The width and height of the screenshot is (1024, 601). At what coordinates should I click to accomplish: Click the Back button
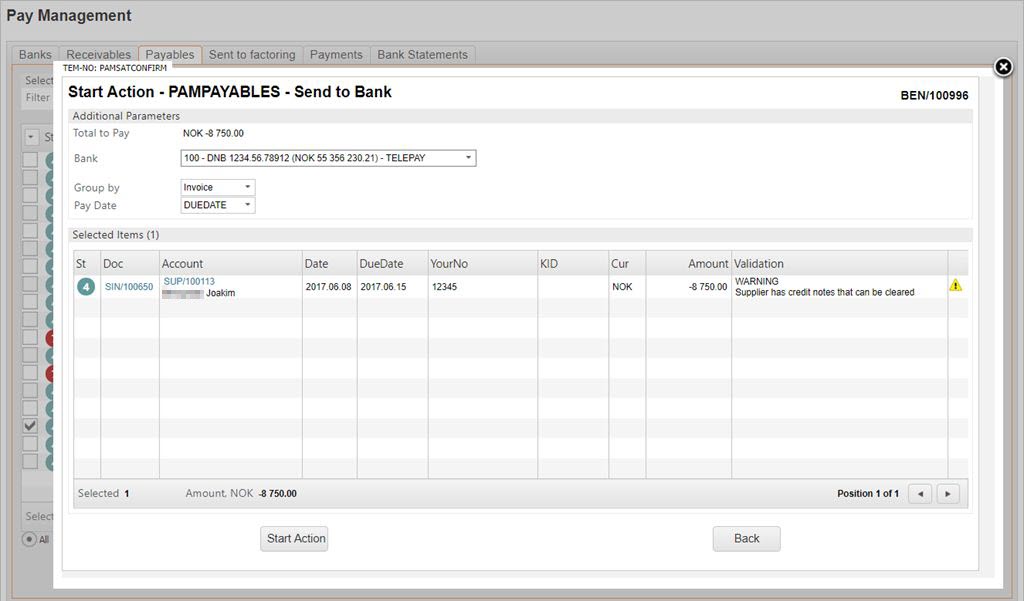tap(746, 538)
